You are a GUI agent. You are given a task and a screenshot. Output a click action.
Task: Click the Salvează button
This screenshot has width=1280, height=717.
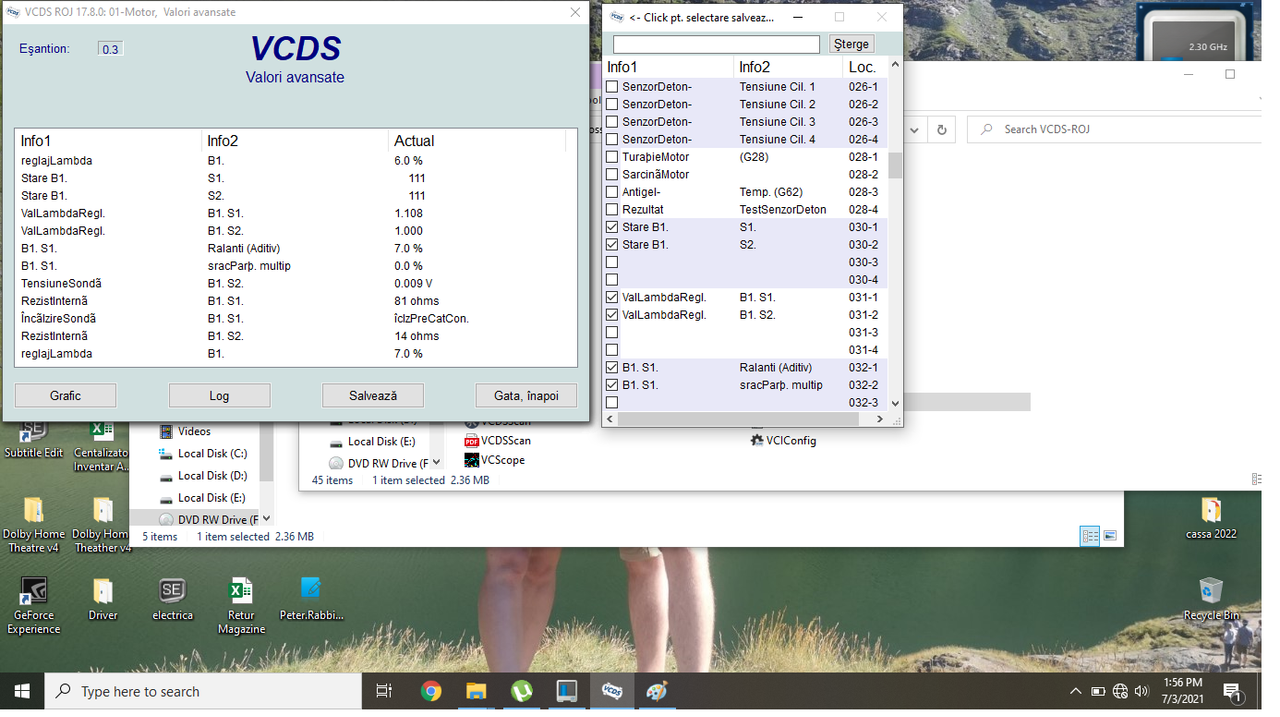click(373, 396)
